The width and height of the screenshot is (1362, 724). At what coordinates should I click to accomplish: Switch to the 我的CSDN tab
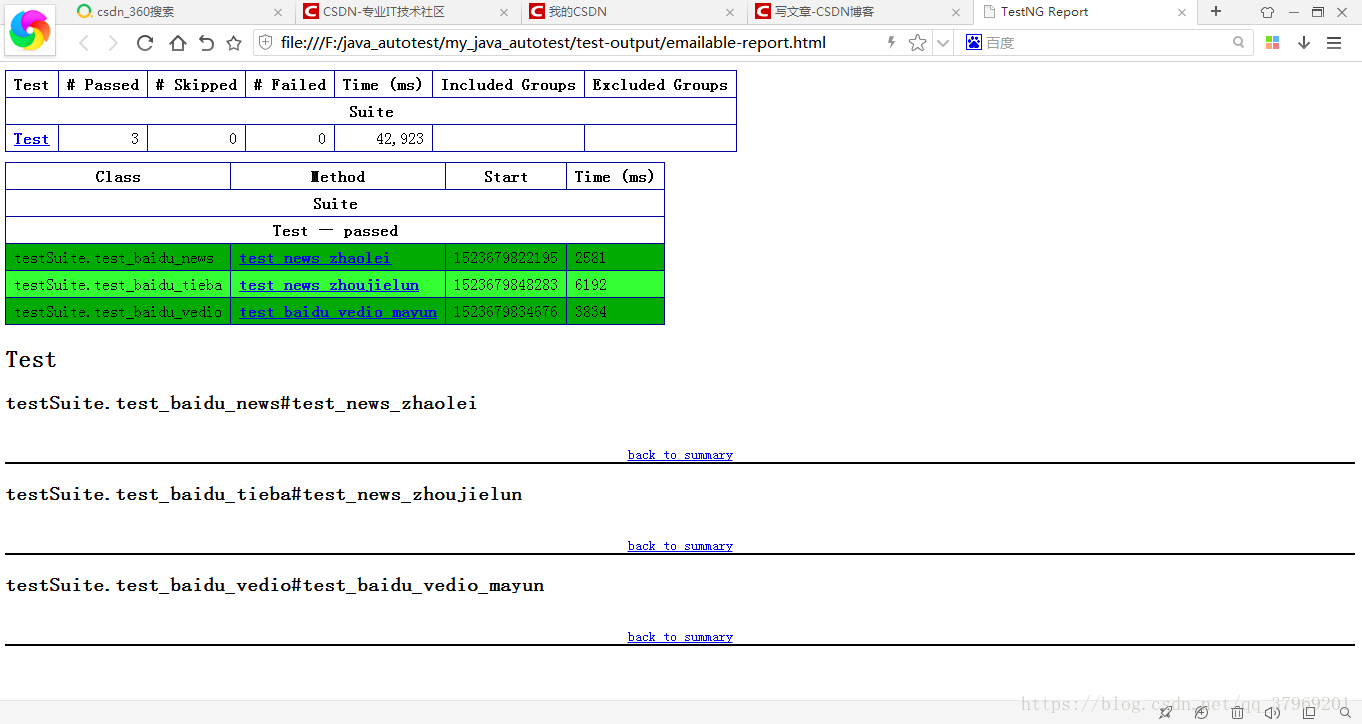tap(632, 12)
